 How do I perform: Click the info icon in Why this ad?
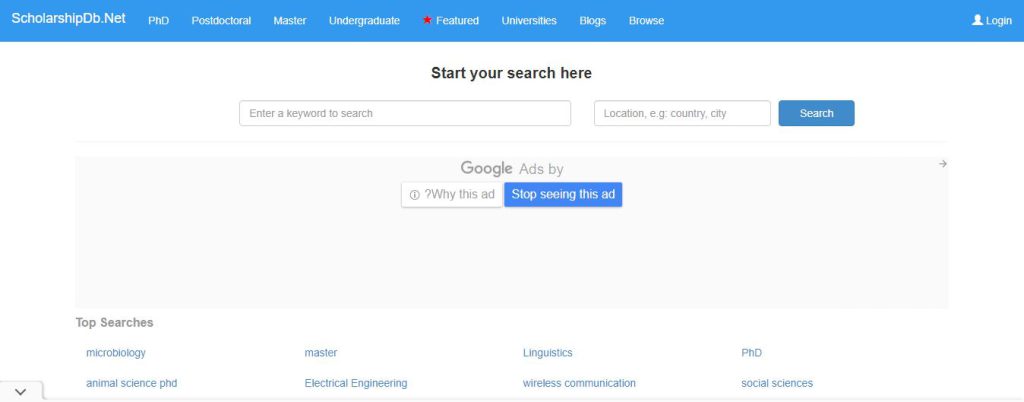(414, 195)
